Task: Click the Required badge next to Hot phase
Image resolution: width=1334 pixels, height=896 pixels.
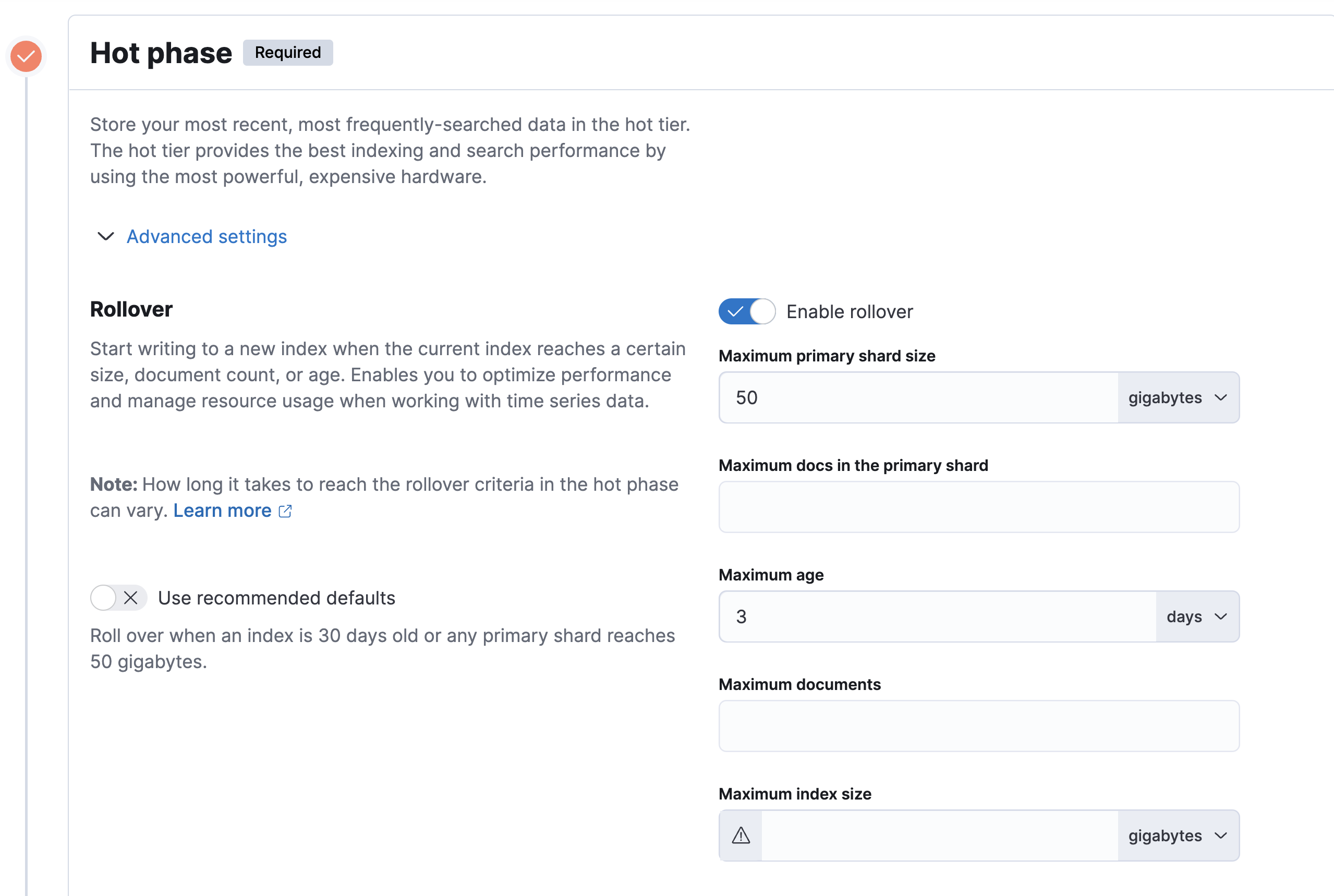Action: pos(287,53)
